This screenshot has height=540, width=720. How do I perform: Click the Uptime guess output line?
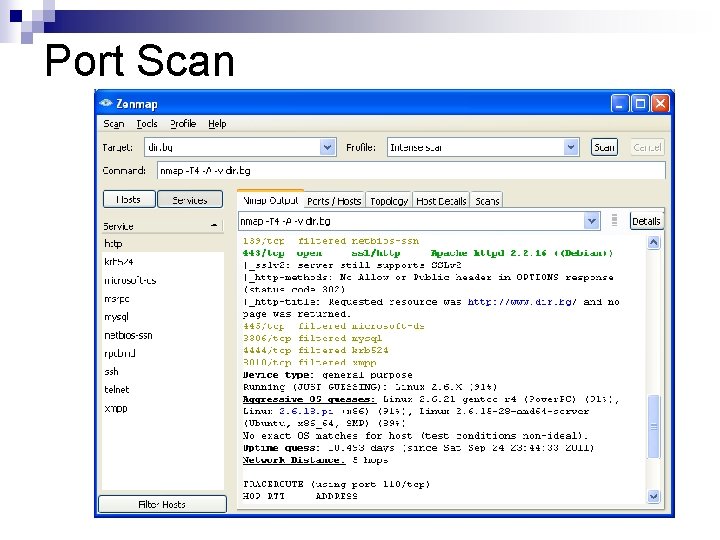coord(418,448)
